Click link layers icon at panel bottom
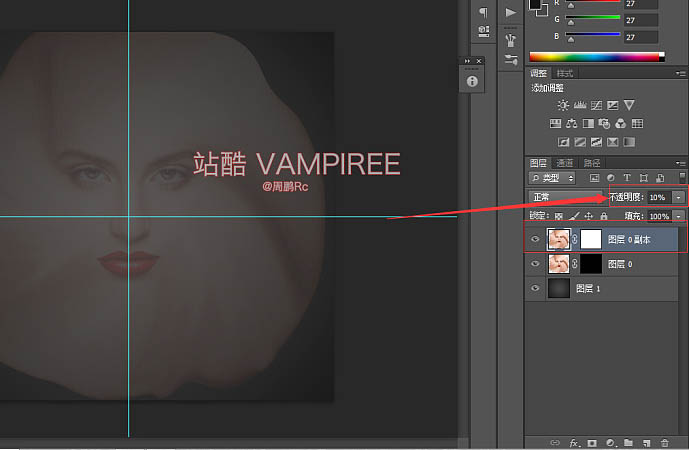 pos(555,443)
